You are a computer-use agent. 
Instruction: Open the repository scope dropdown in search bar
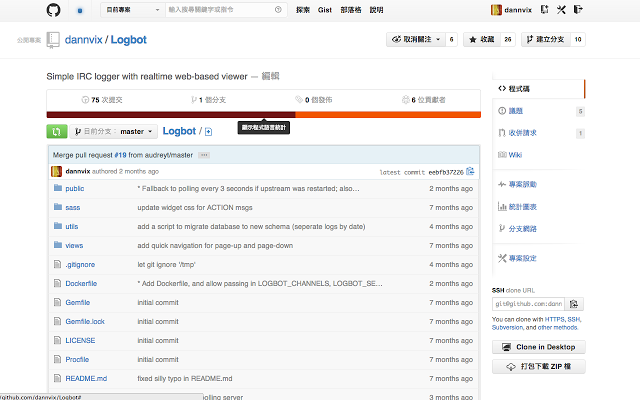tap(133, 10)
